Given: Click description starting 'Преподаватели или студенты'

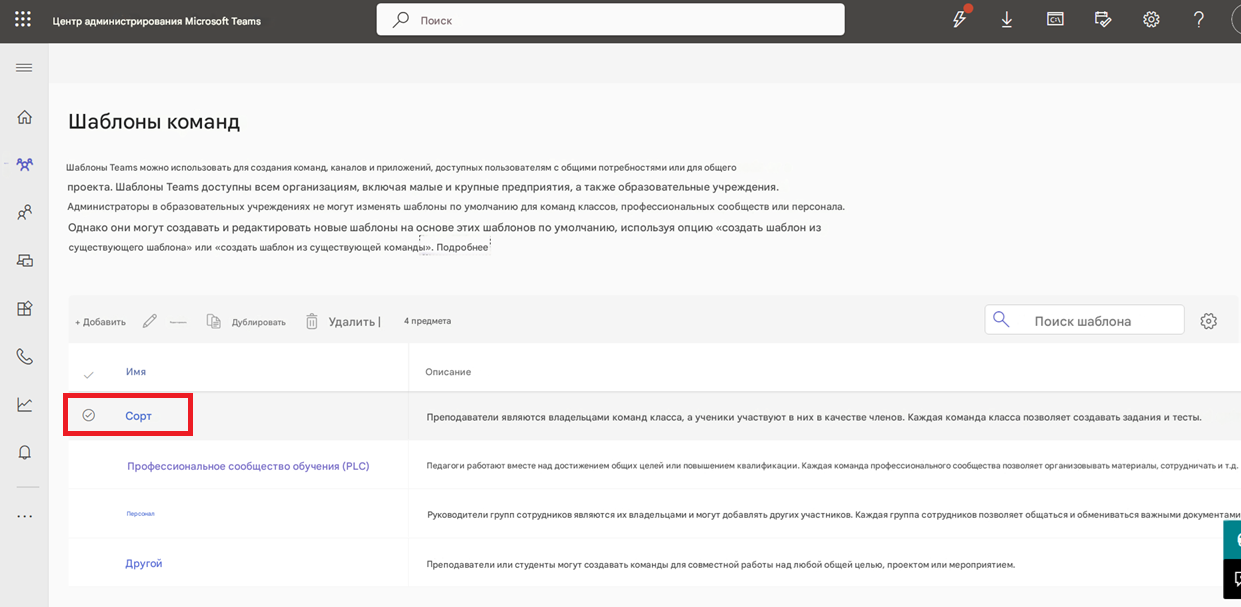Looking at the screenshot, I should 721,565.
